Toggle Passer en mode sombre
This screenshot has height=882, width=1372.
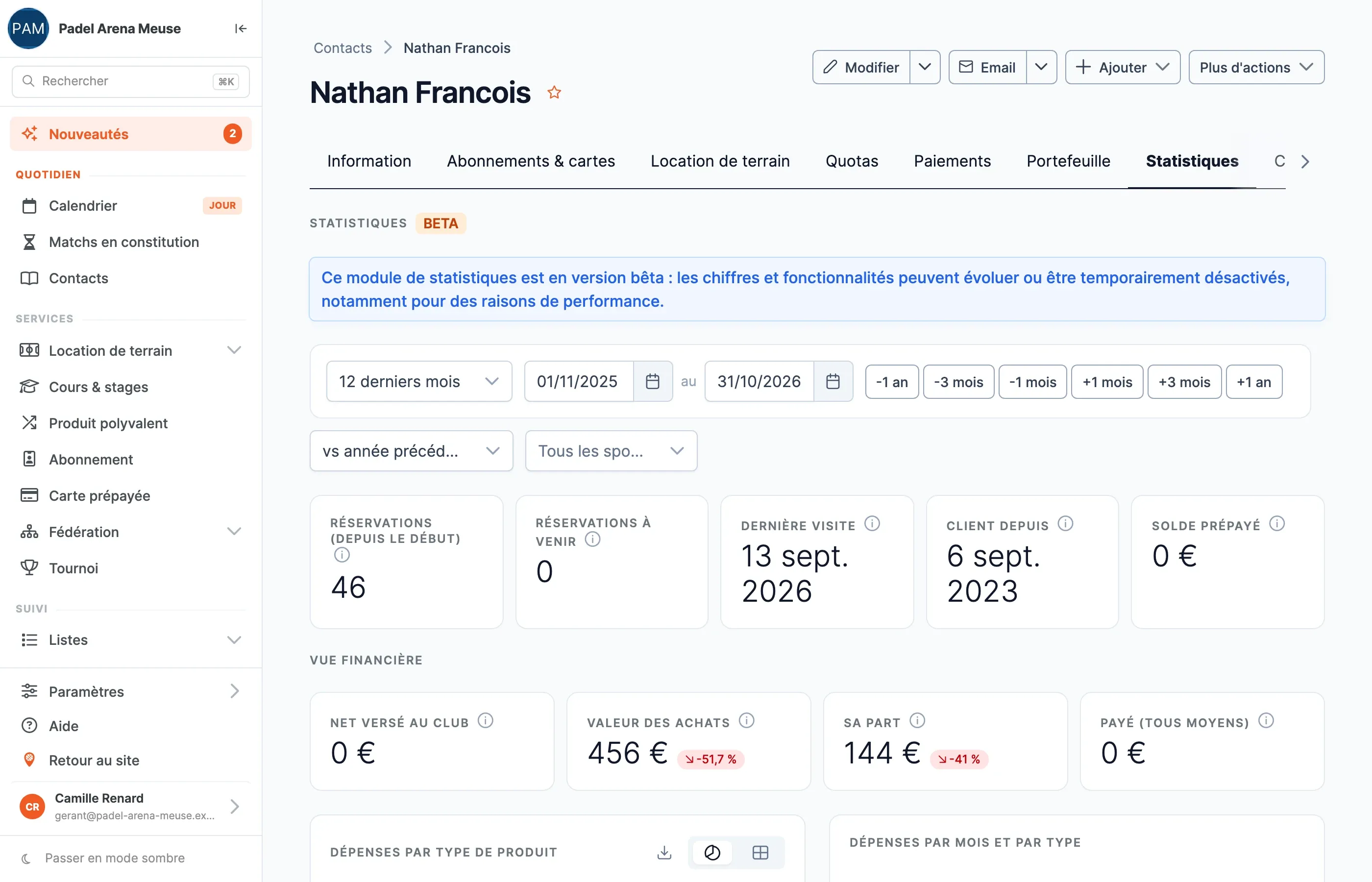pyautogui.click(x=103, y=858)
